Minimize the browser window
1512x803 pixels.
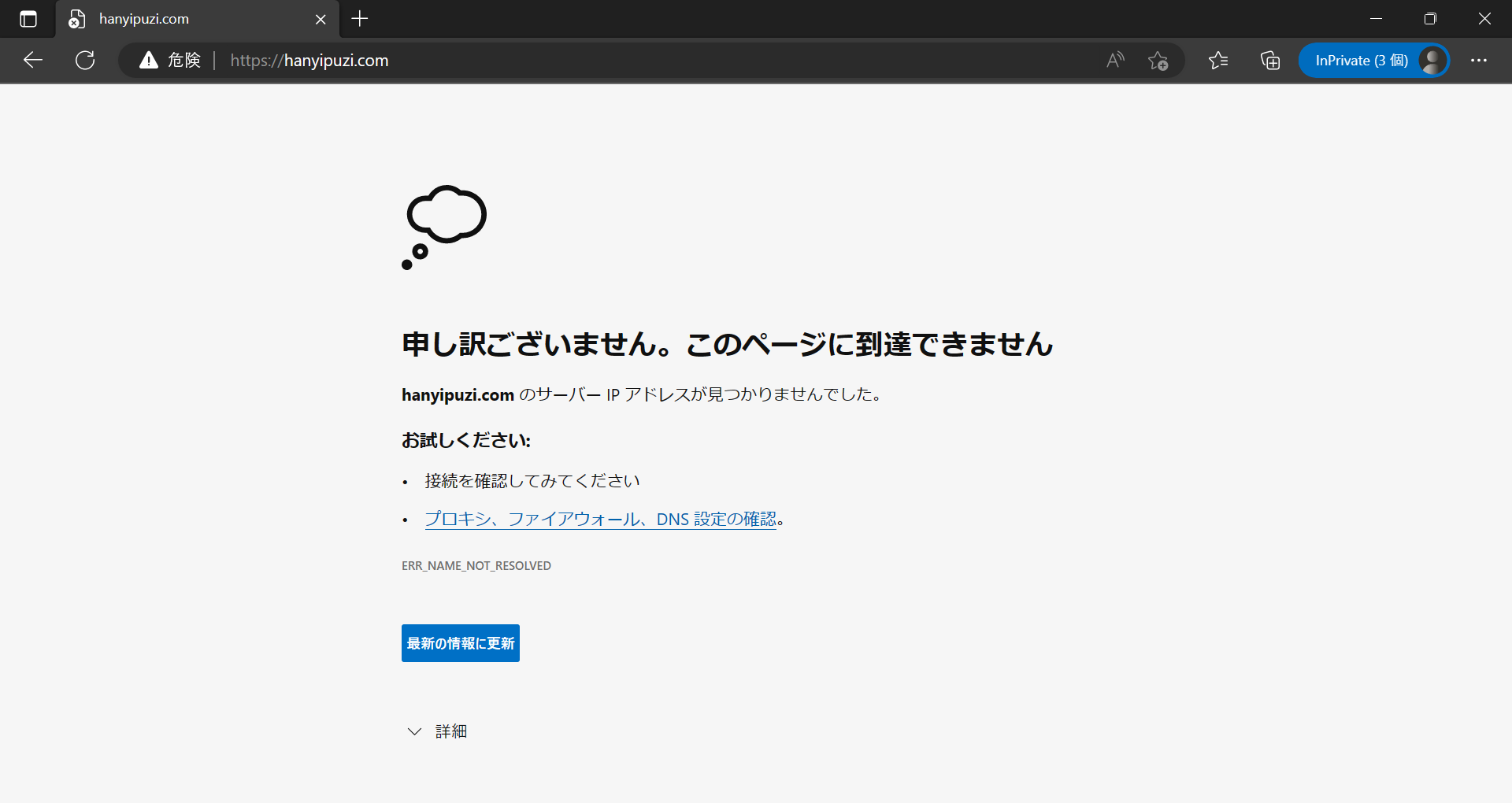click(1377, 19)
